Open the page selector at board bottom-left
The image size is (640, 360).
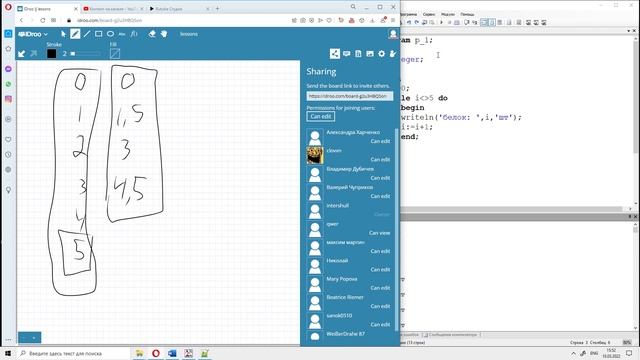pos(30,338)
